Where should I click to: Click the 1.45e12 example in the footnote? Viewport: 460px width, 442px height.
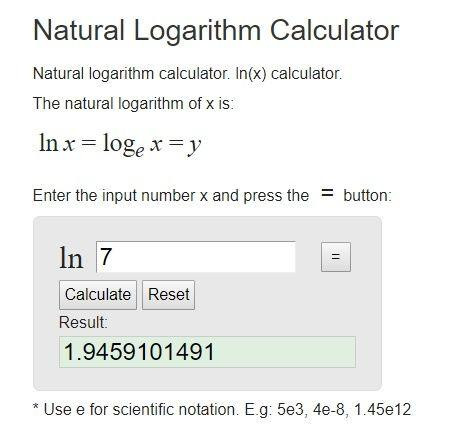pyautogui.click(x=382, y=409)
